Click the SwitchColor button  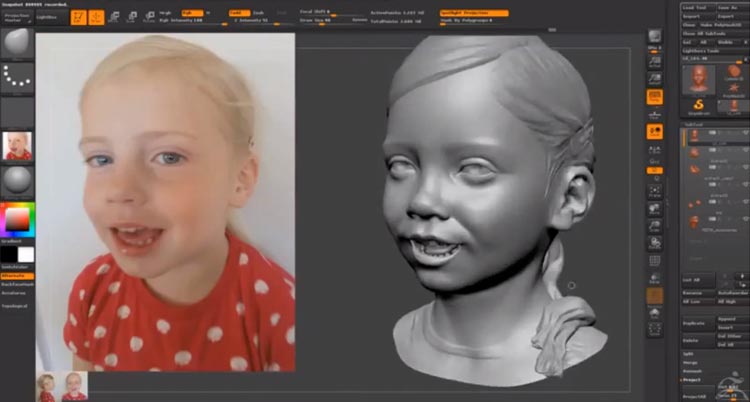[17, 267]
